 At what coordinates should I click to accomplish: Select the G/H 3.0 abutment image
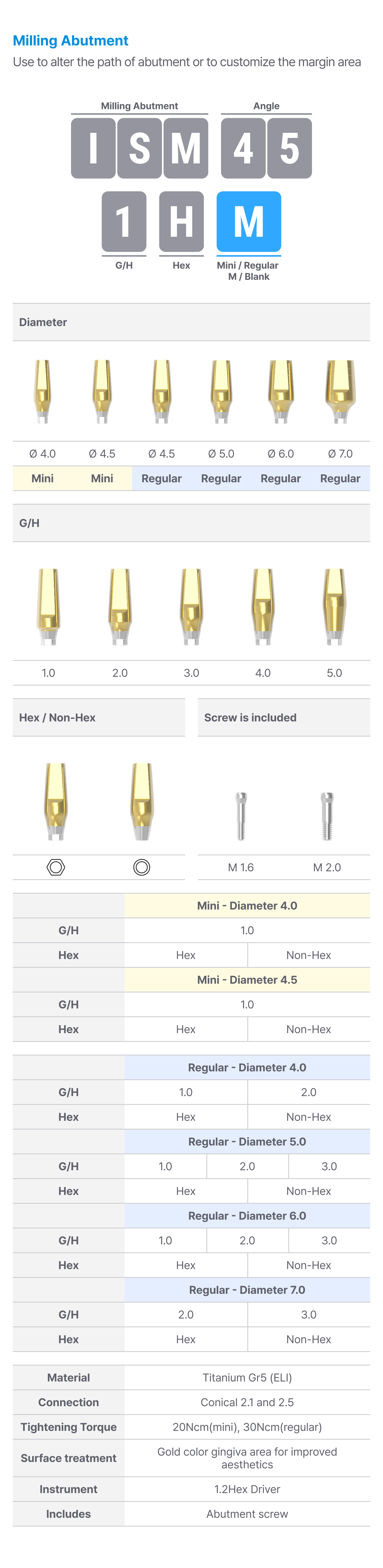191,606
